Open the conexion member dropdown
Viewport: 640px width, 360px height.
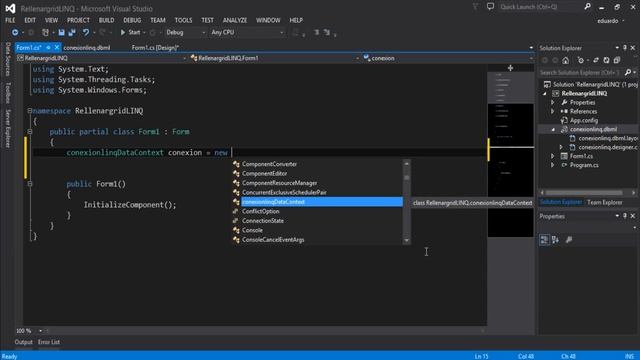click(448, 58)
